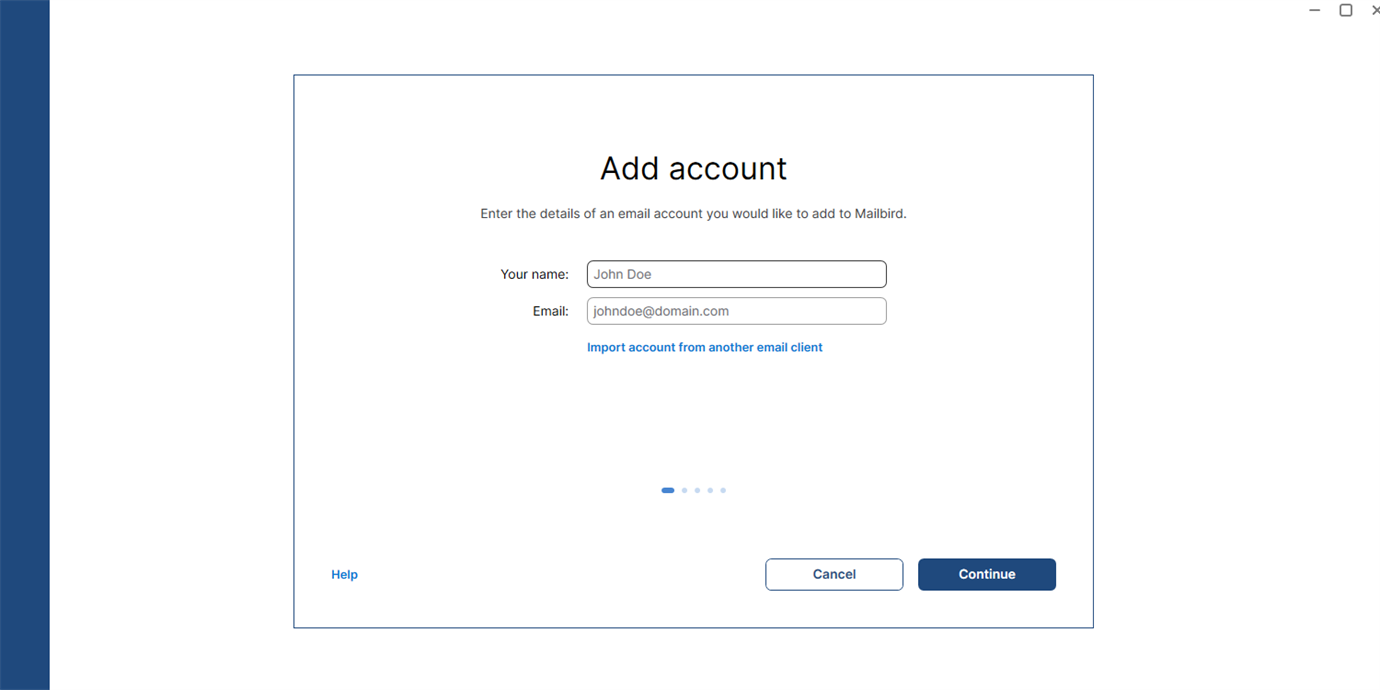Select the active first step indicator pill

click(x=668, y=490)
